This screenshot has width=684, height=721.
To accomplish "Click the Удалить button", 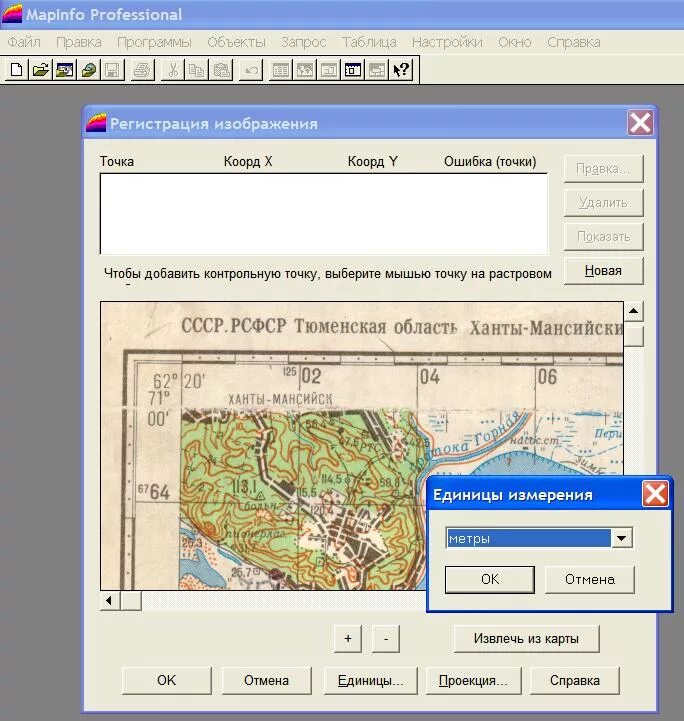I will pos(603,203).
